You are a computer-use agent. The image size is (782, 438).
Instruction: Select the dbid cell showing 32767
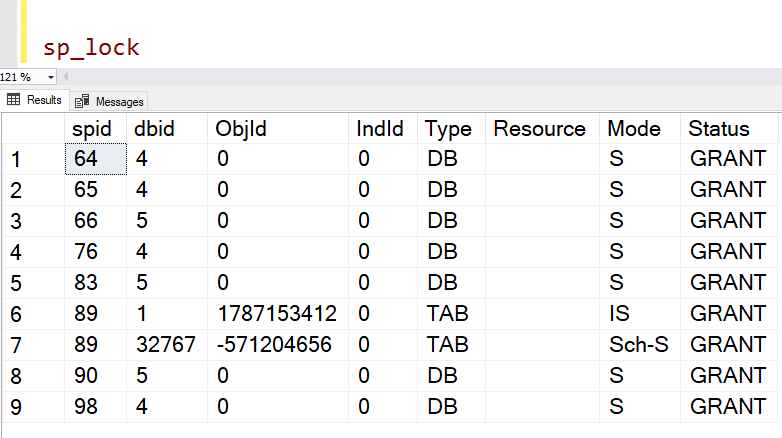(x=162, y=345)
